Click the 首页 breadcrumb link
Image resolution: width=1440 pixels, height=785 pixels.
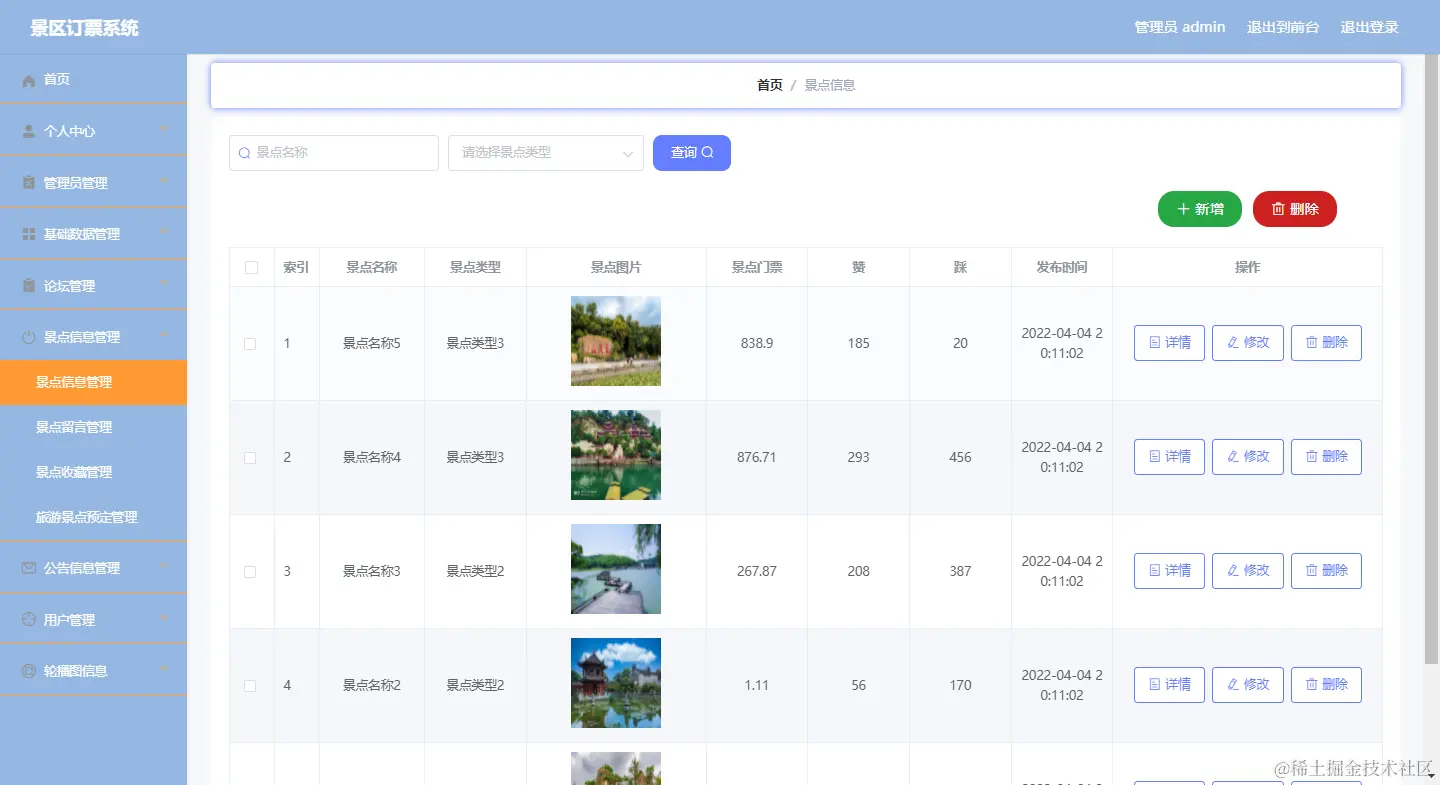769,85
